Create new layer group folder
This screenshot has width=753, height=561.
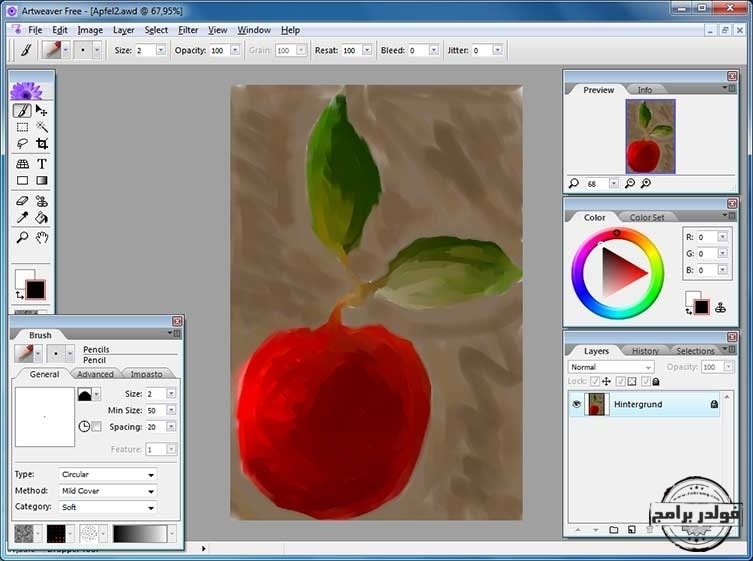pyautogui.click(x=614, y=530)
